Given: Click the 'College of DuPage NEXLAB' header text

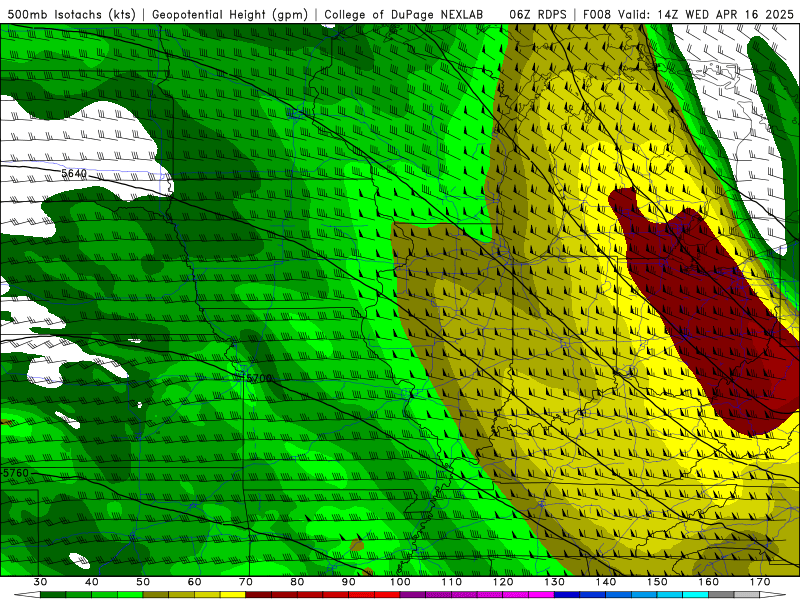Looking at the screenshot, I should click(x=404, y=14).
